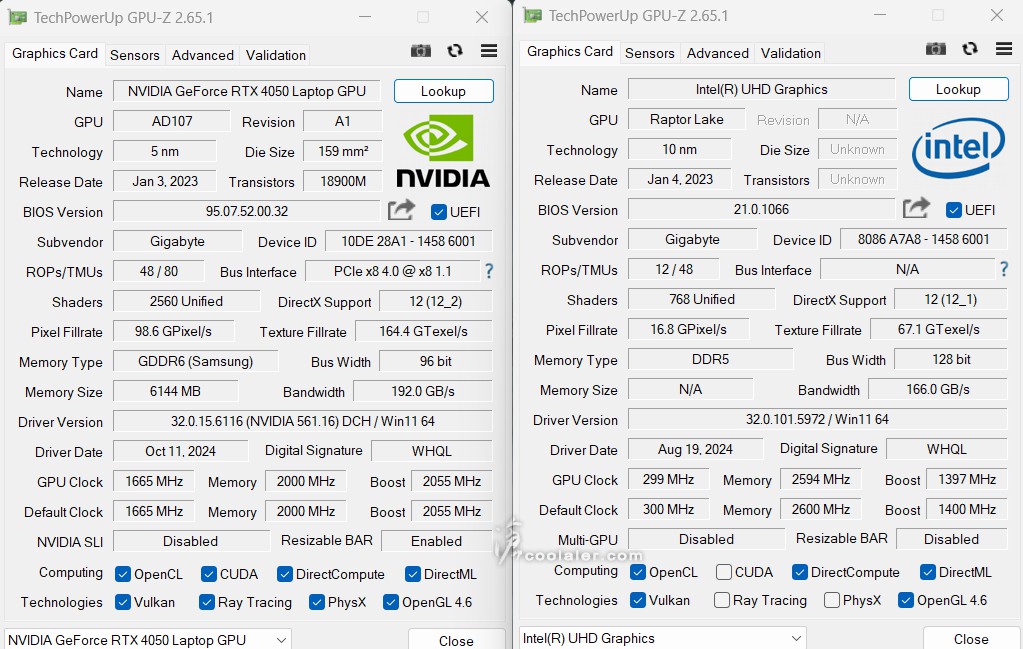Take a screenshot in the NVIDIA GPU-Z window
The image size is (1023, 649).
tap(421, 51)
